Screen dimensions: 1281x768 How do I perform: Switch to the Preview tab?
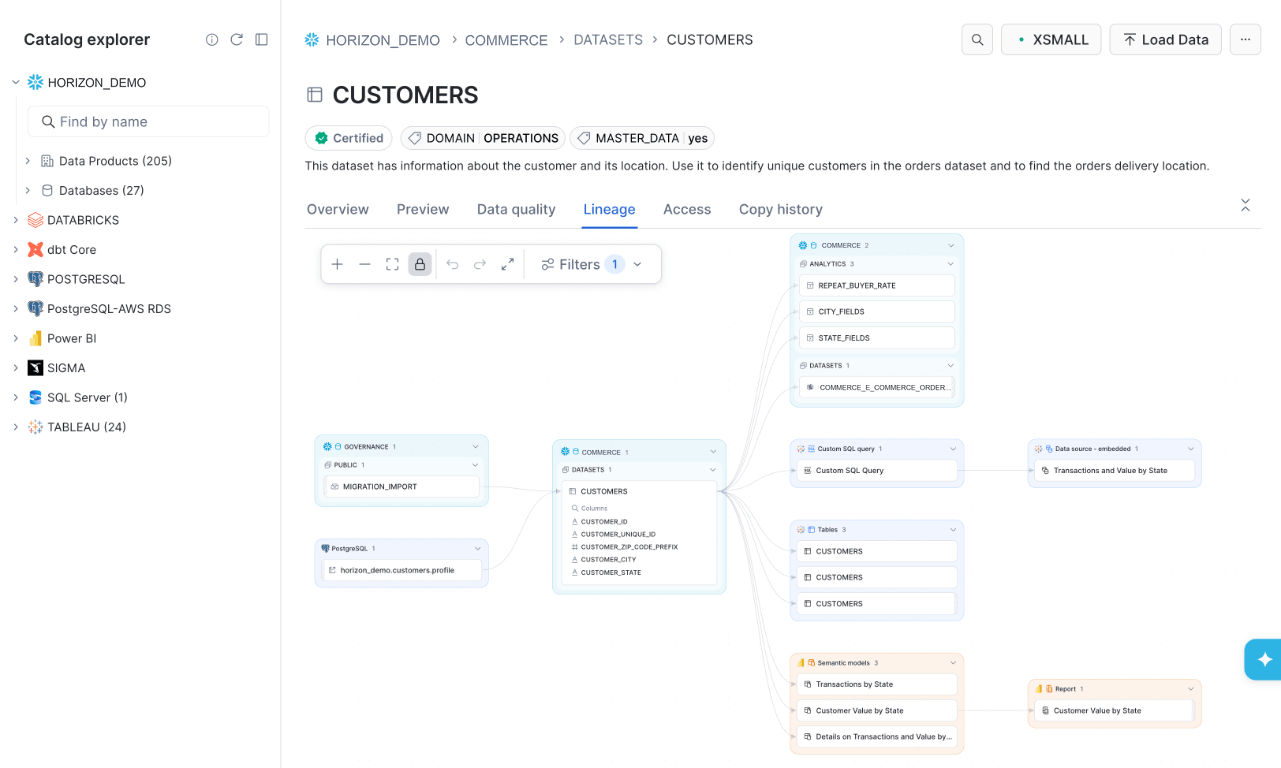click(423, 209)
